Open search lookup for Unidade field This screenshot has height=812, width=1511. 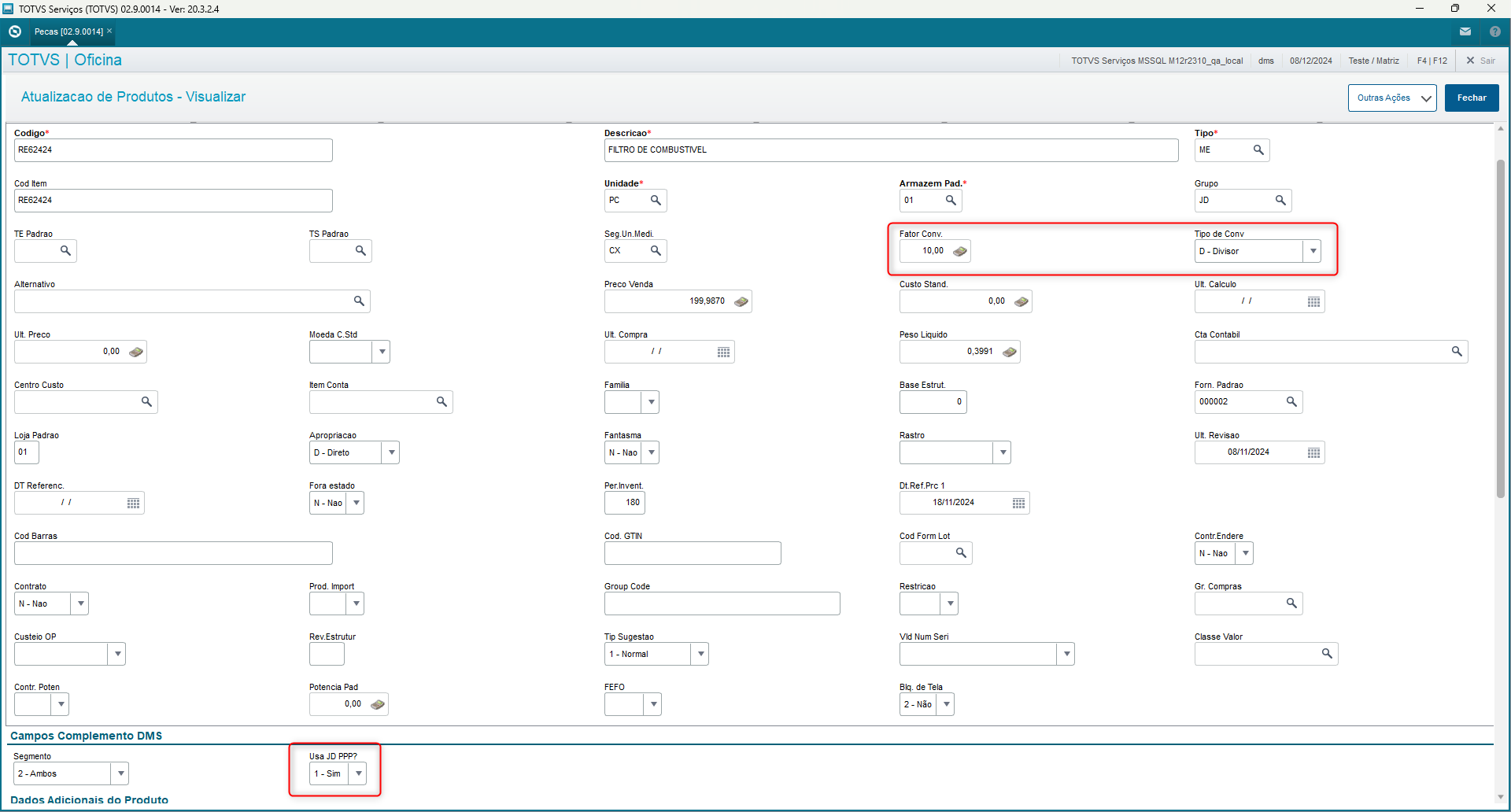tap(656, 201)
